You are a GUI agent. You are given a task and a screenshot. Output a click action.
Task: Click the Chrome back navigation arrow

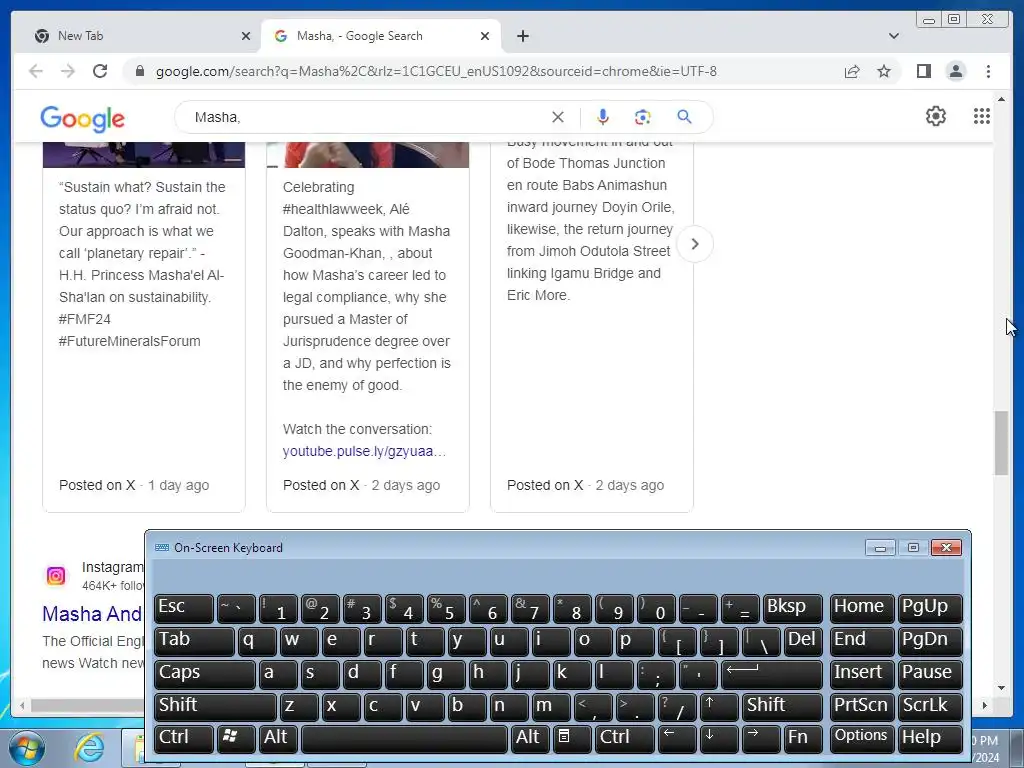36,71
